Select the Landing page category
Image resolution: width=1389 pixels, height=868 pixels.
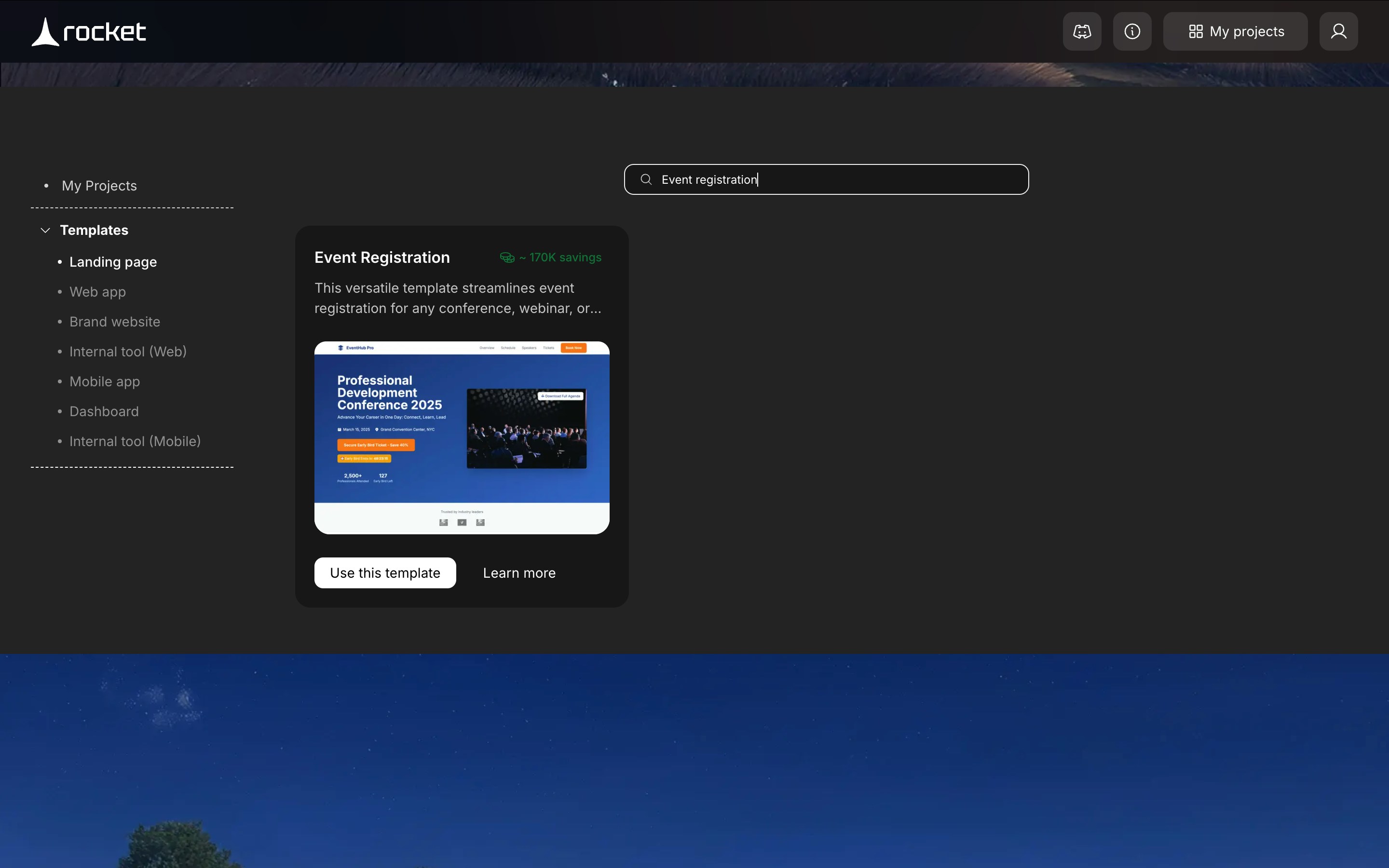click(x=113, y=262)
